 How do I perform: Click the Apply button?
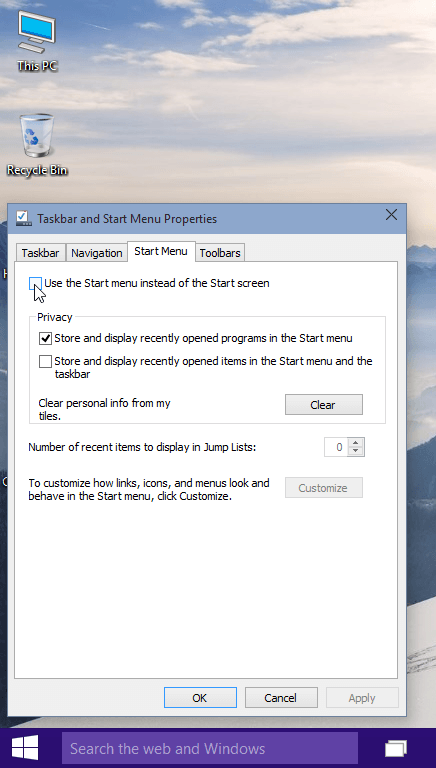[362, 698]
